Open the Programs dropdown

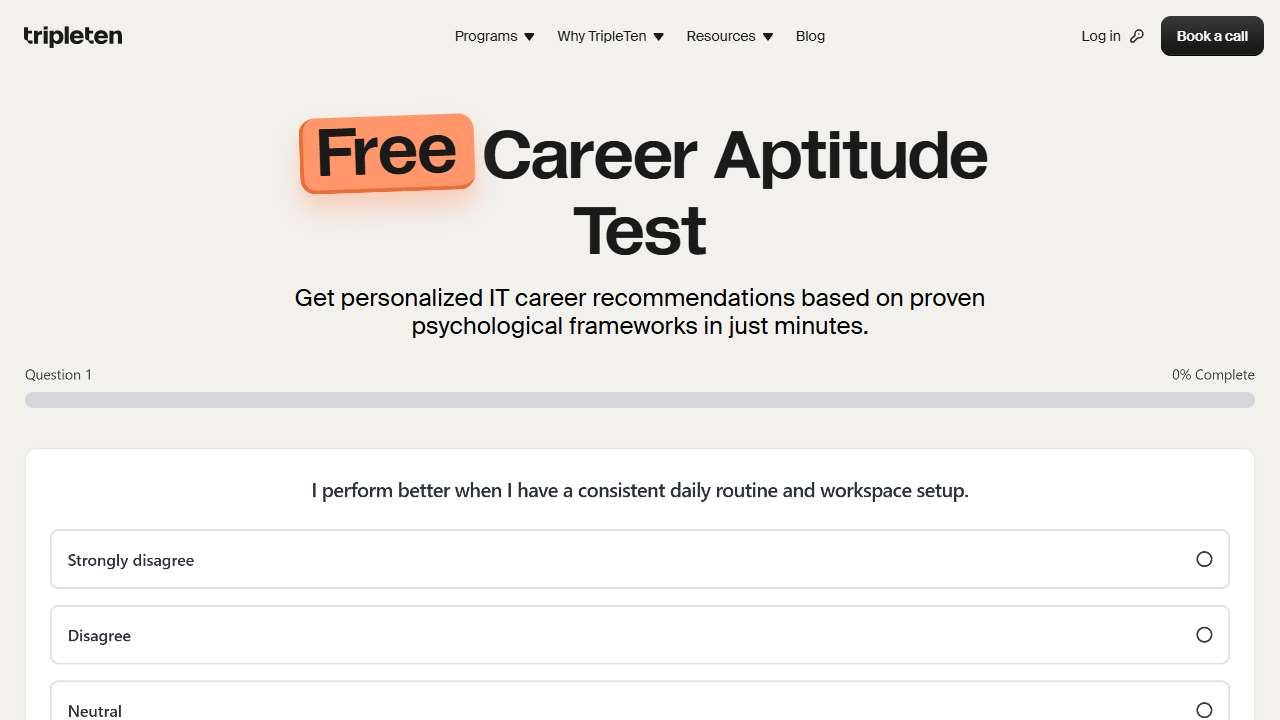pos(487,36)
